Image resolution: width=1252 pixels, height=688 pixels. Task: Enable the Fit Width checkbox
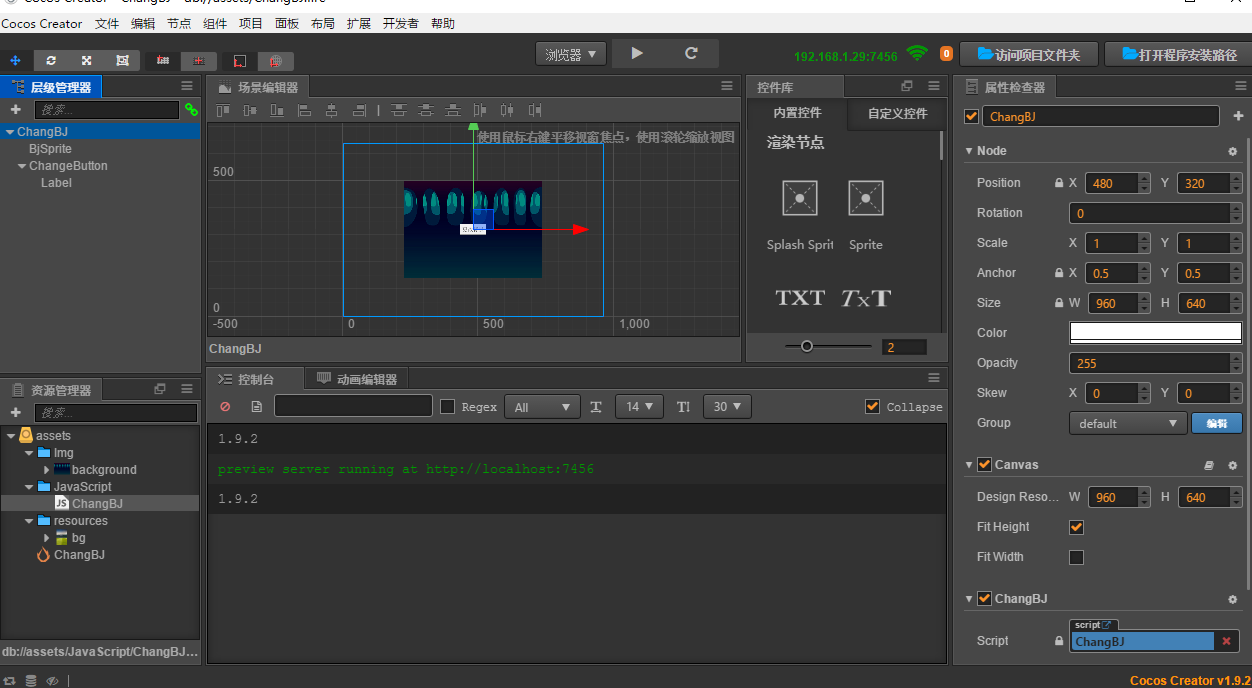coord(1076,557)
